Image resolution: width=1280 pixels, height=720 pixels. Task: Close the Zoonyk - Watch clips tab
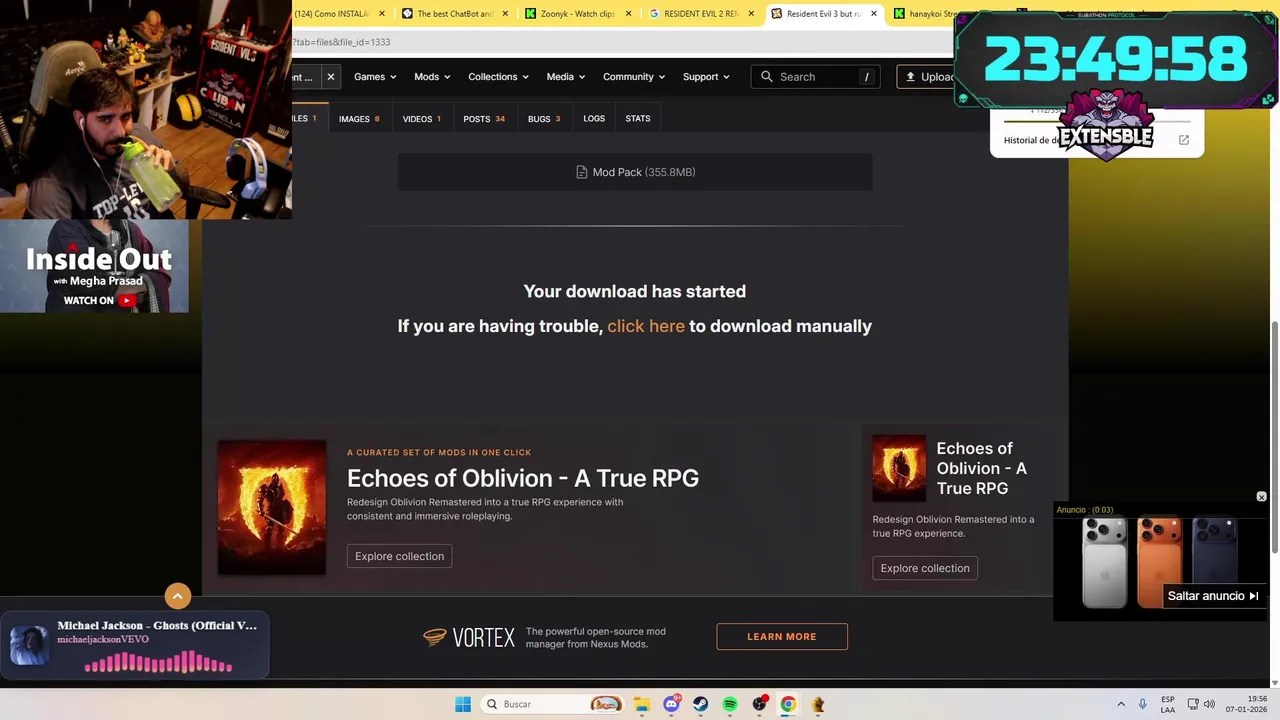[x=628, y=14]
